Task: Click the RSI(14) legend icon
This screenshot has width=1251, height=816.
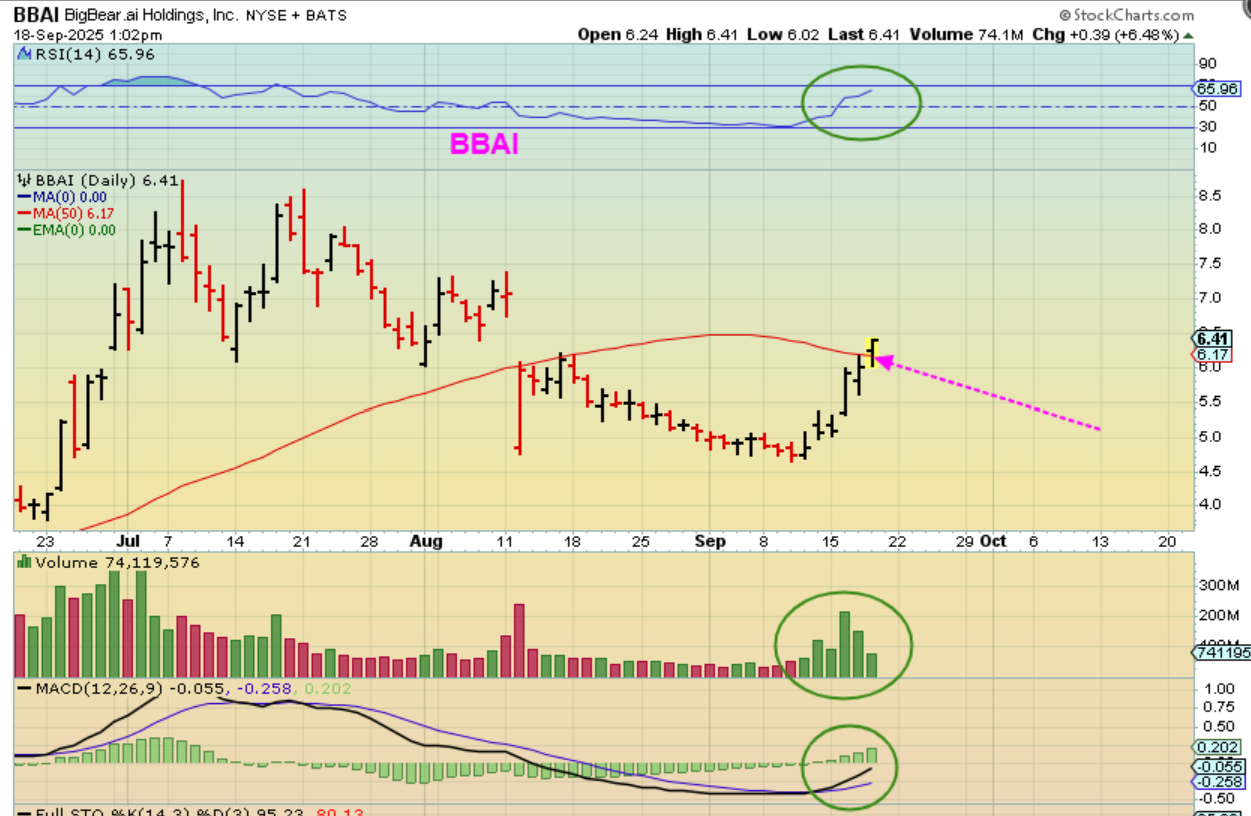Action: pos(25,56)
